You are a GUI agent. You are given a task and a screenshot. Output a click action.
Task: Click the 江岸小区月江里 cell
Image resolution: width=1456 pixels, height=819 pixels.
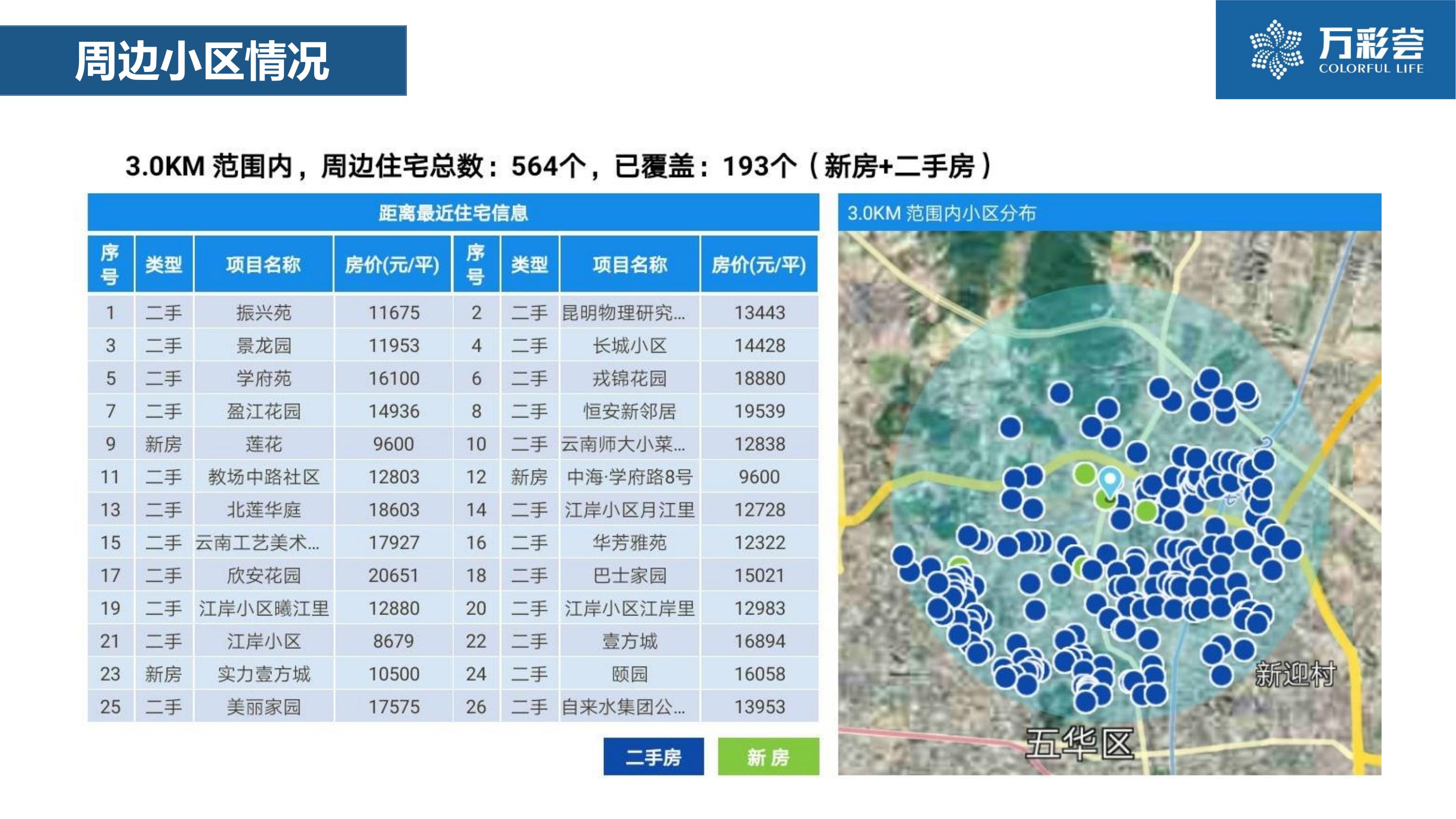pos(629,510)
